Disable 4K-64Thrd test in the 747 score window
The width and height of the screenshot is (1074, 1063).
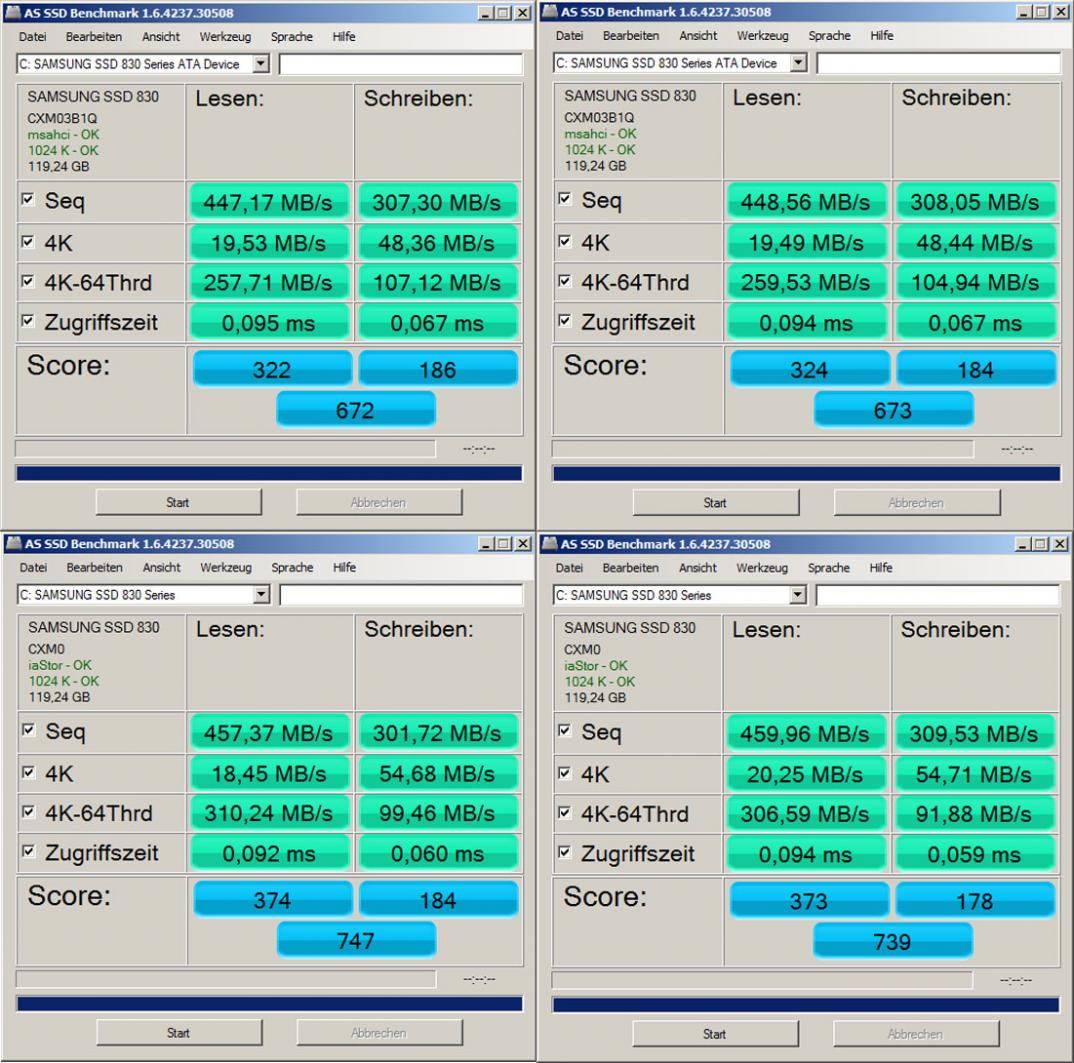point(29,812)
